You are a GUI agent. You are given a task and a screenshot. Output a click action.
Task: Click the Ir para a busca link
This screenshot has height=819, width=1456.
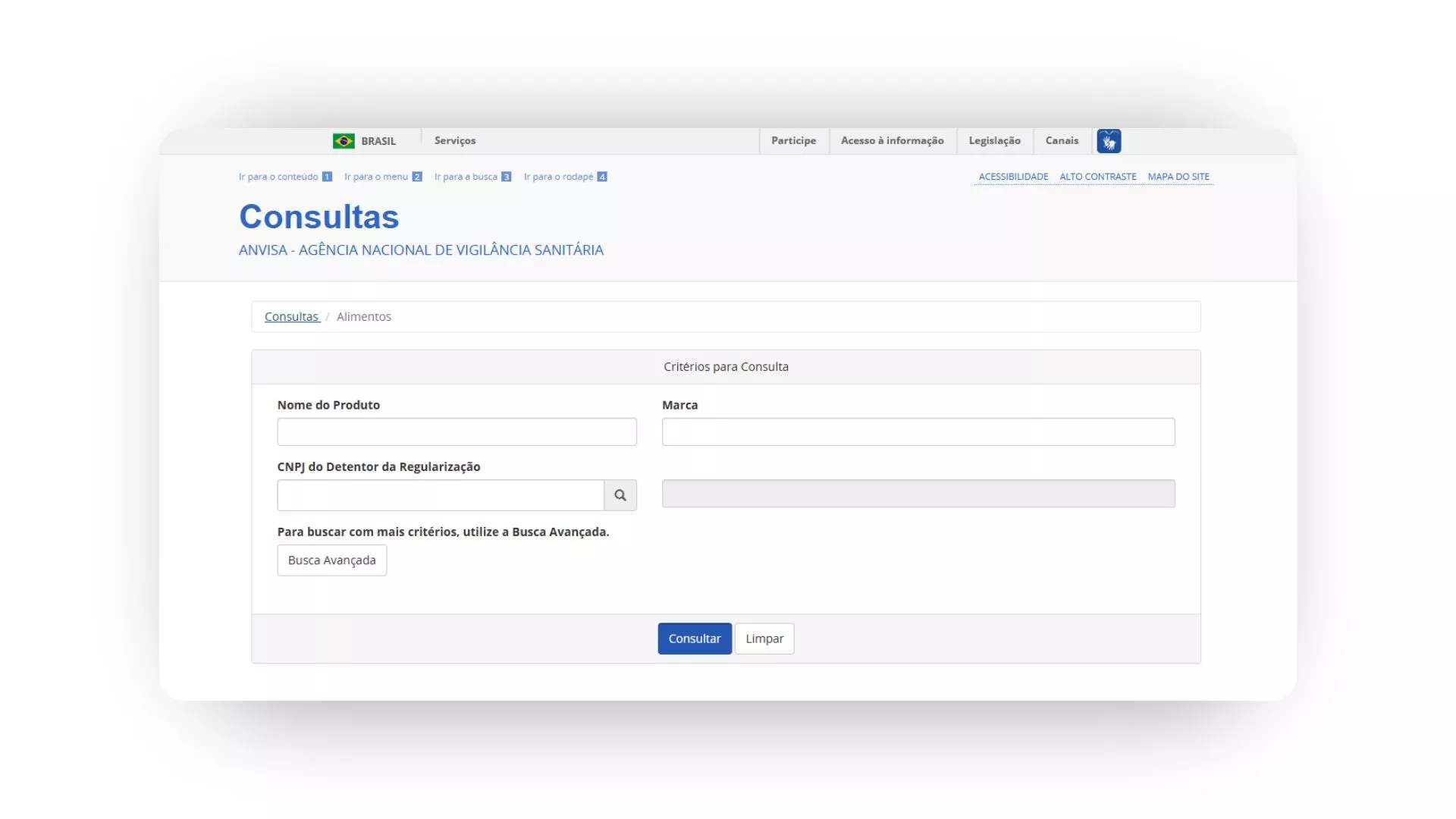[x=472, y=177]
